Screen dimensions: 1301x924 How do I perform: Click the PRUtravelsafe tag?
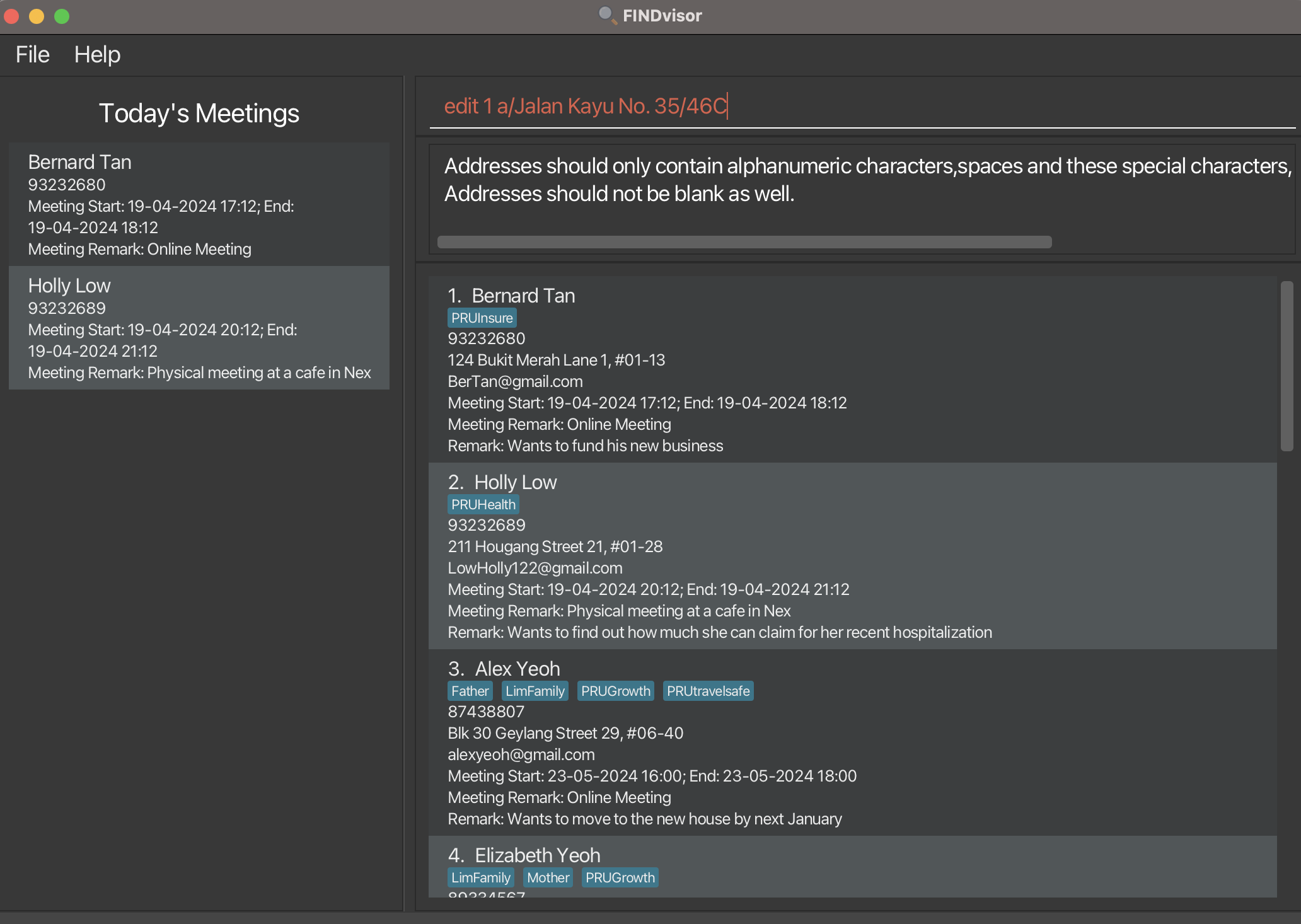(708, 691)
